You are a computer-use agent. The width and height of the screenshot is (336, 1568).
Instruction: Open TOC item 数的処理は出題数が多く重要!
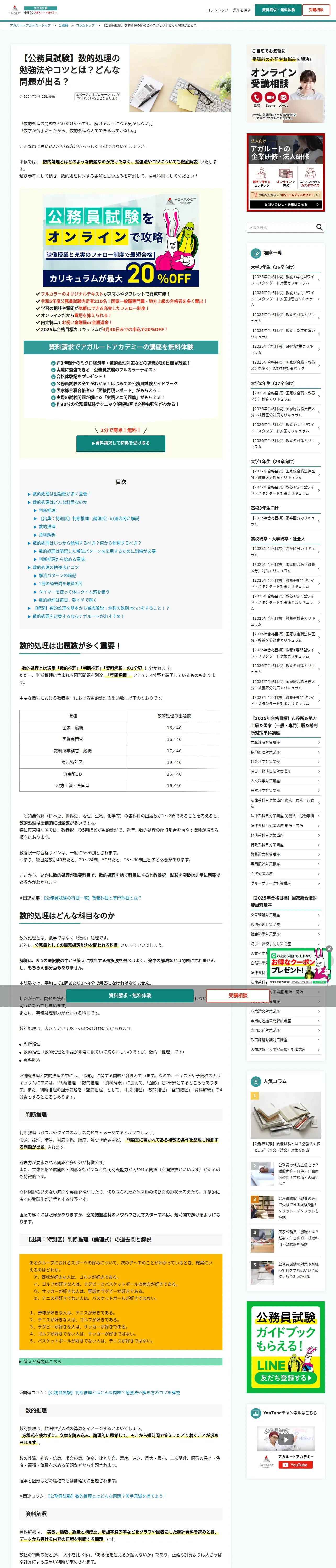[x=61, y=494]
